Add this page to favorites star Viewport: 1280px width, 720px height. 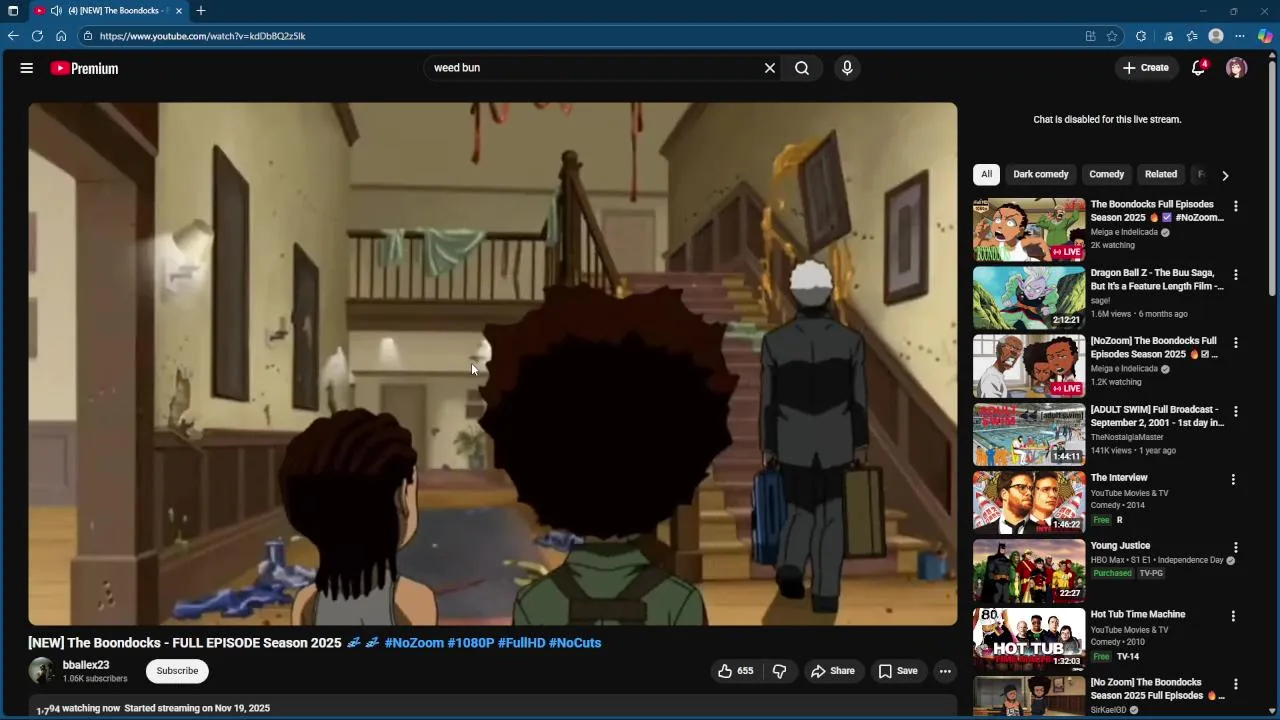coord(1112,36)
